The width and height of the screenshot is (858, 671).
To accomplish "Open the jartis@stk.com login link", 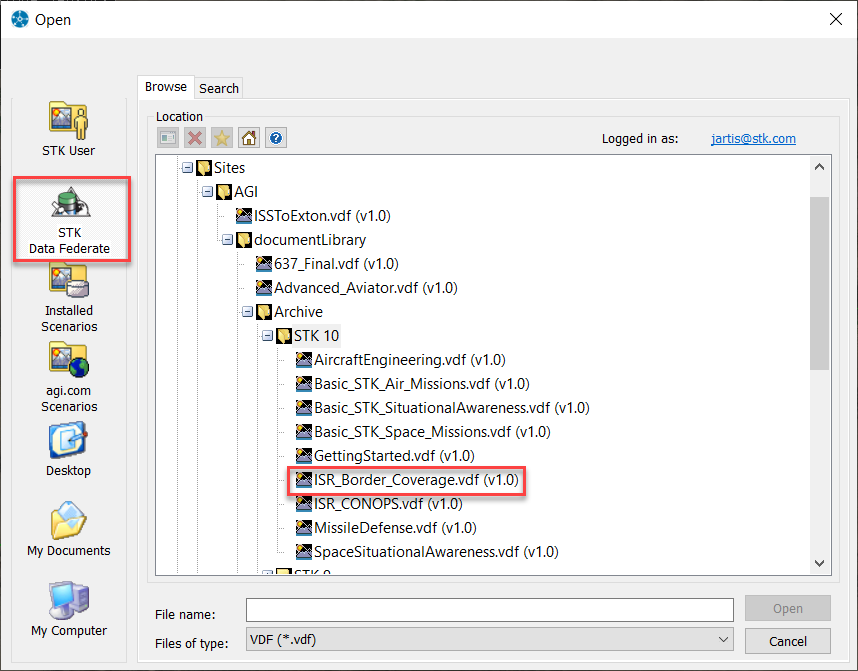I will [x=753, y=139].
